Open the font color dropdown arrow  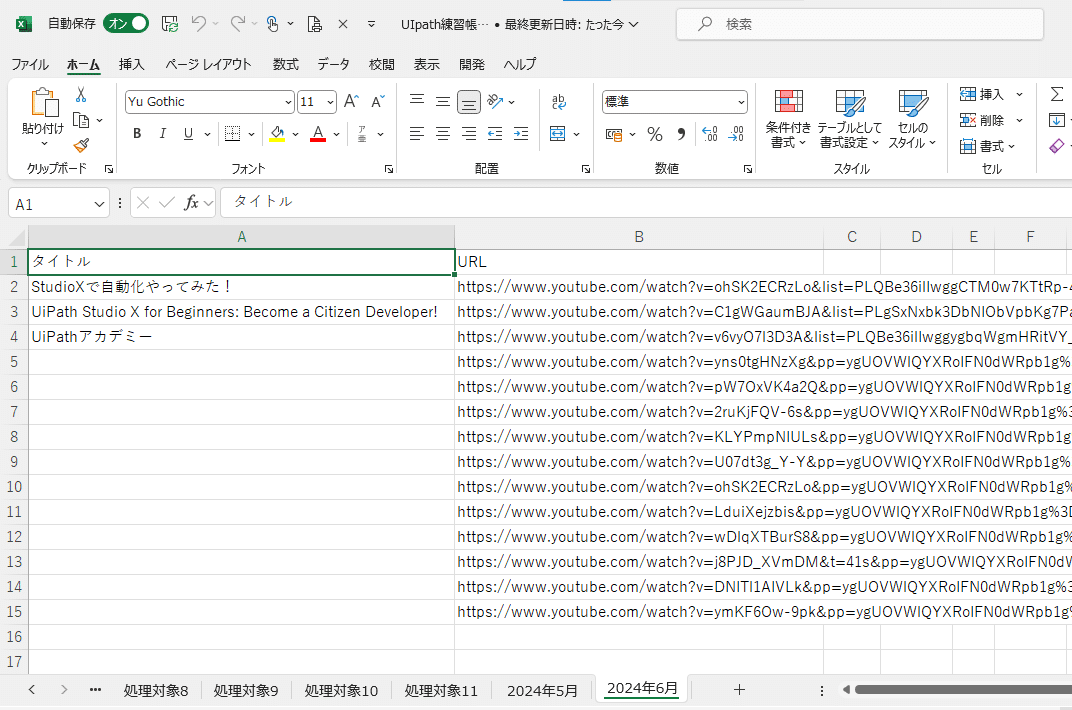[336, 134]
